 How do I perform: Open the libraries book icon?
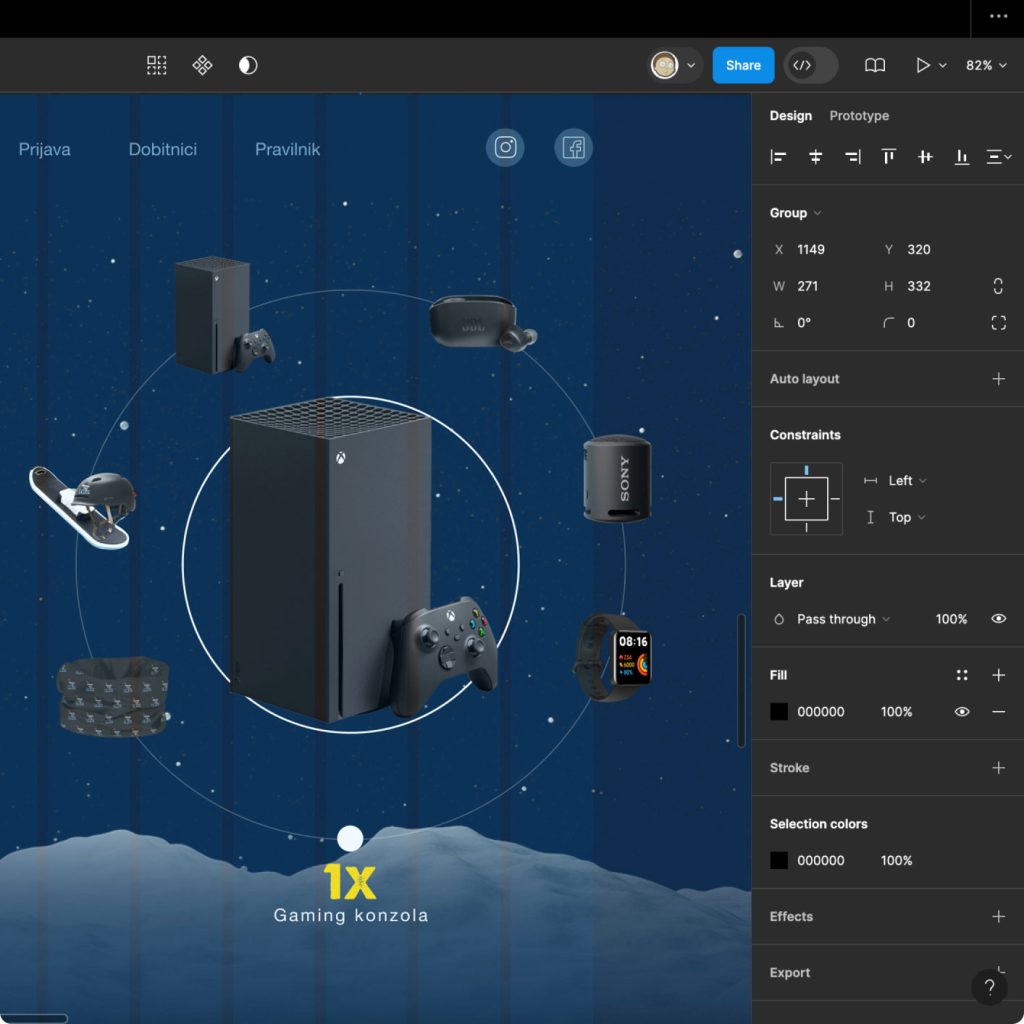[x=875, y=65]
